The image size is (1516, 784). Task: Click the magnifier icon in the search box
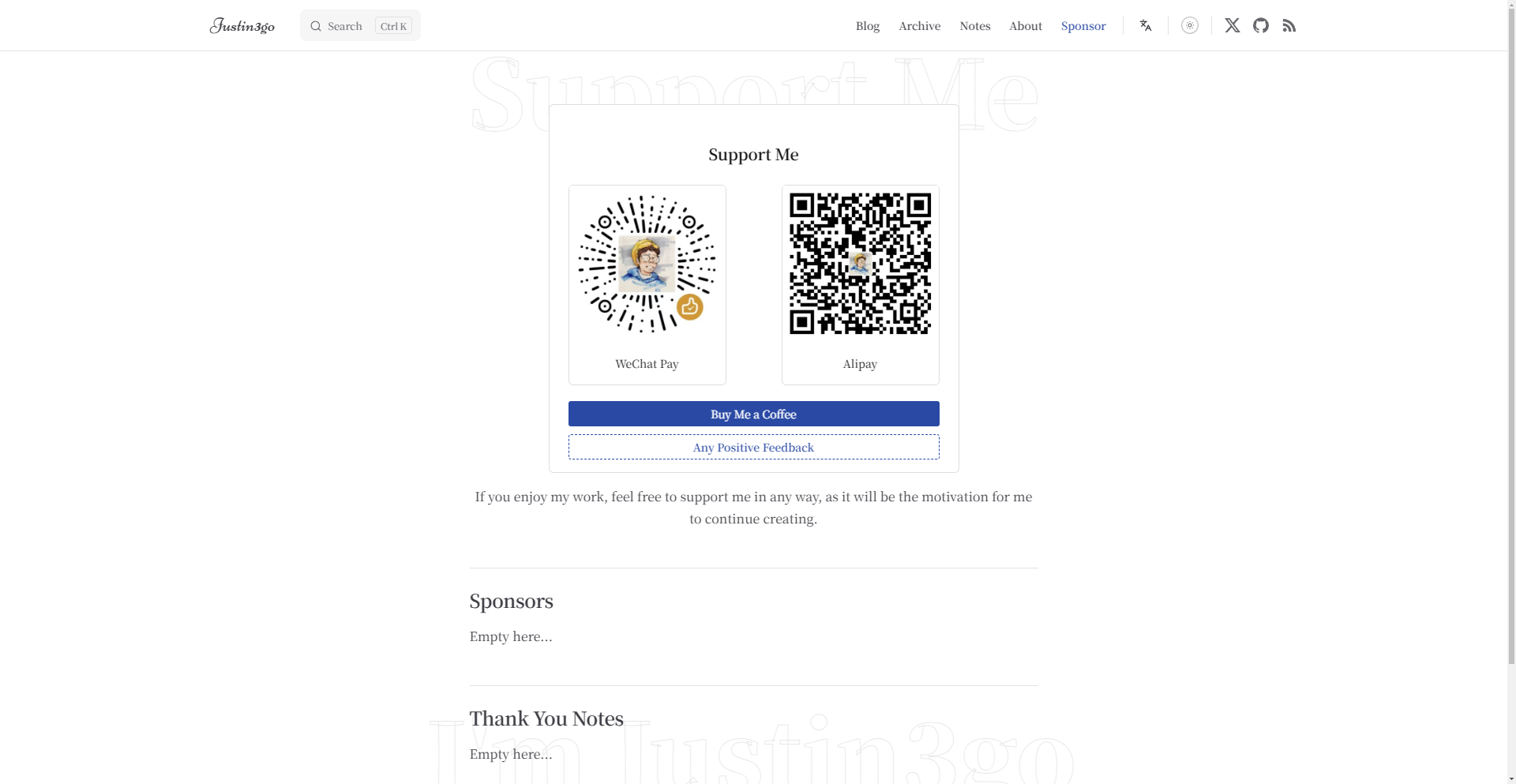pyautogui.click(x=316, y=26)
